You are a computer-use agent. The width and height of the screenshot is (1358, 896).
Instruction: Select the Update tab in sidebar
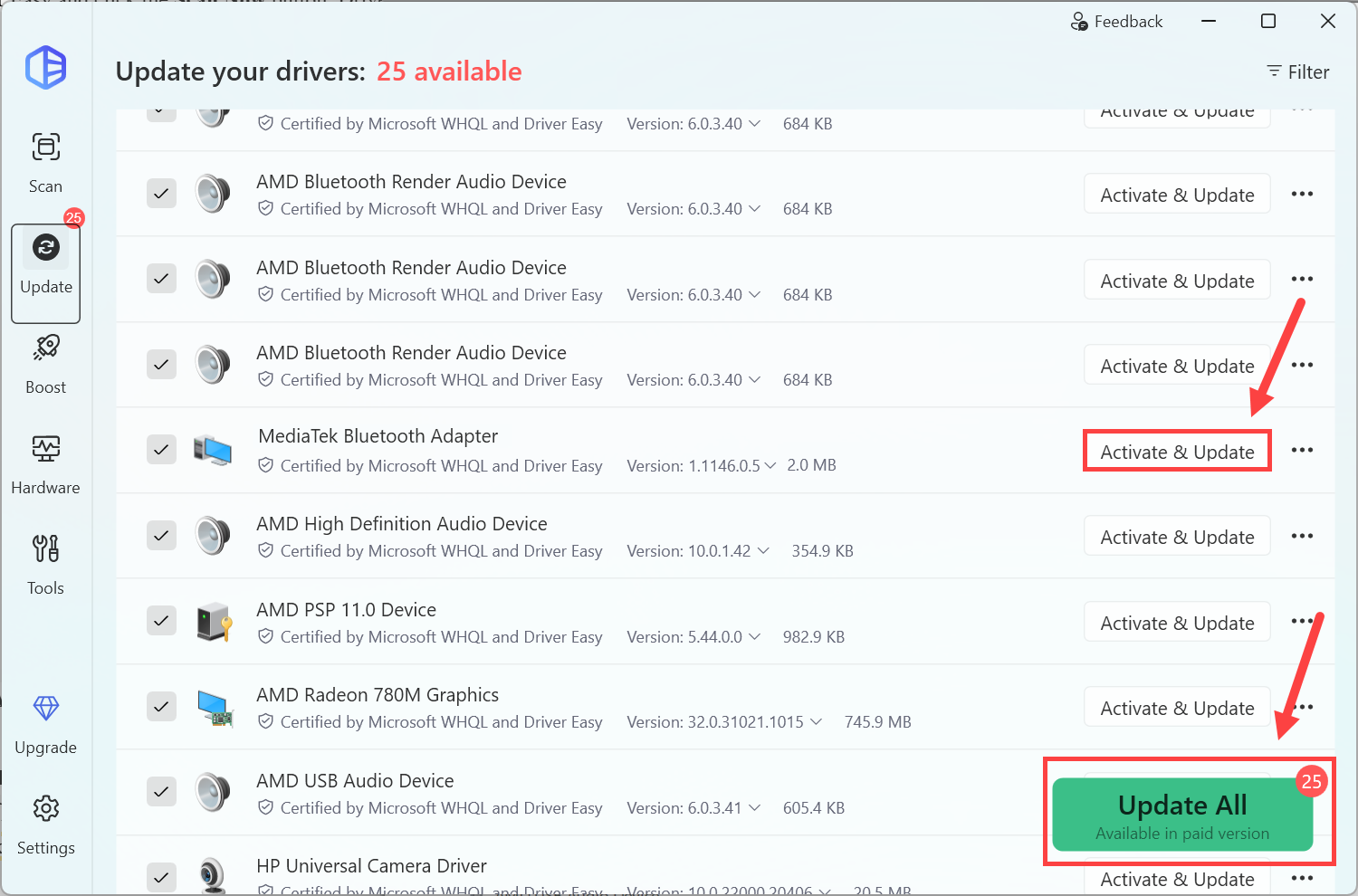(46, 272)
